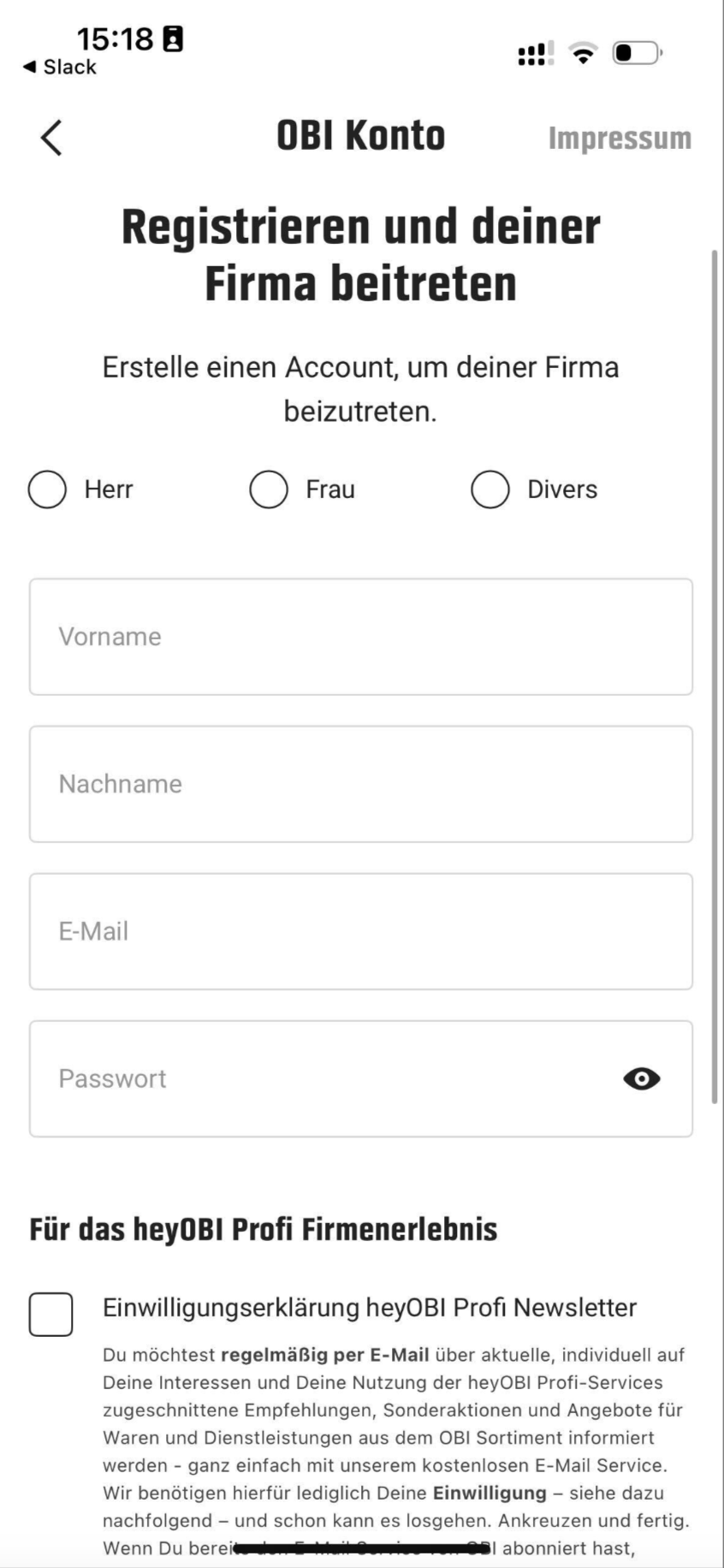Viewport: 724px width, 1568px height.
Task: Toggle password visibility eye icon
Action: tap(641, 1078)
